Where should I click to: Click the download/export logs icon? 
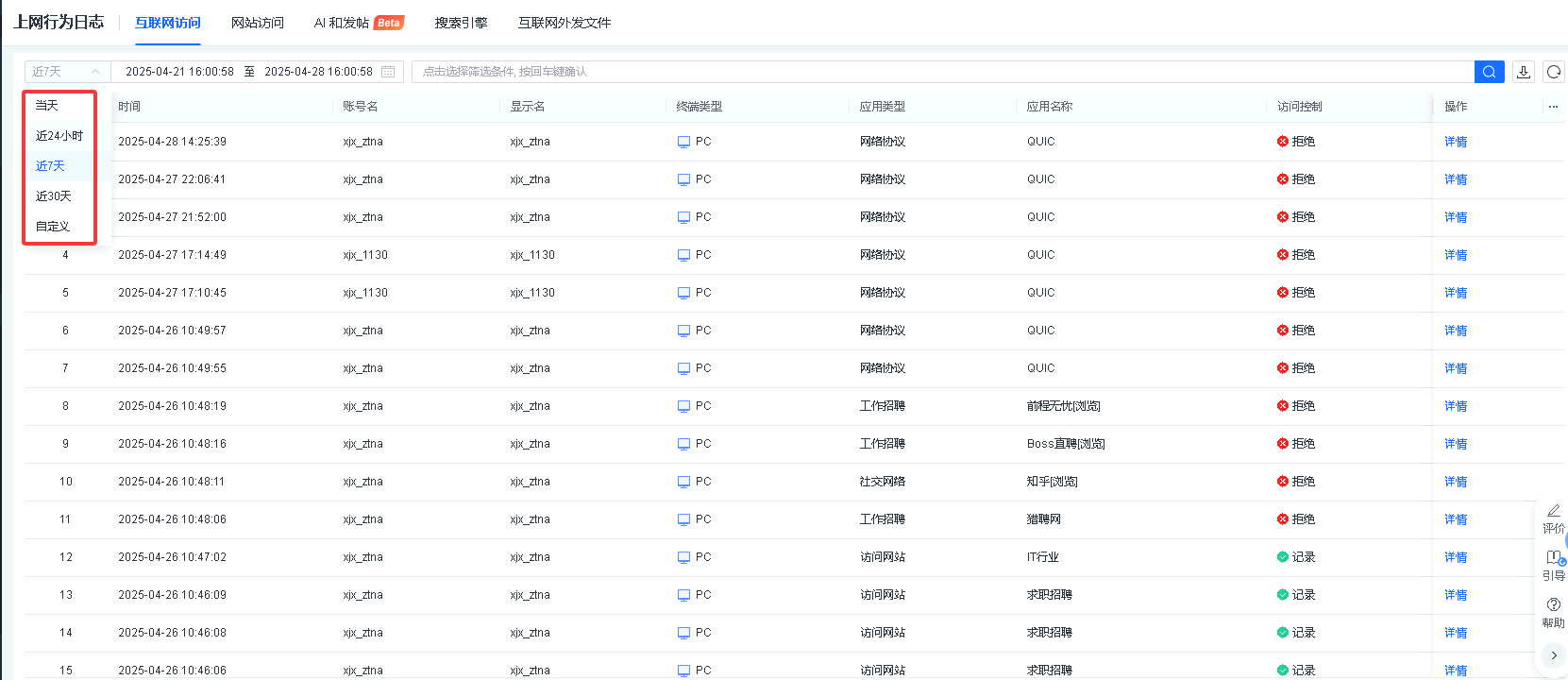coord(1523,72)
